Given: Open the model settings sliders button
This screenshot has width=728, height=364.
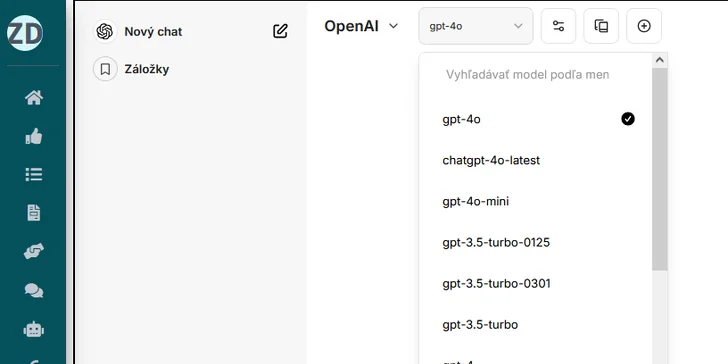Looking at the screenshot, I should click(558, 26).
